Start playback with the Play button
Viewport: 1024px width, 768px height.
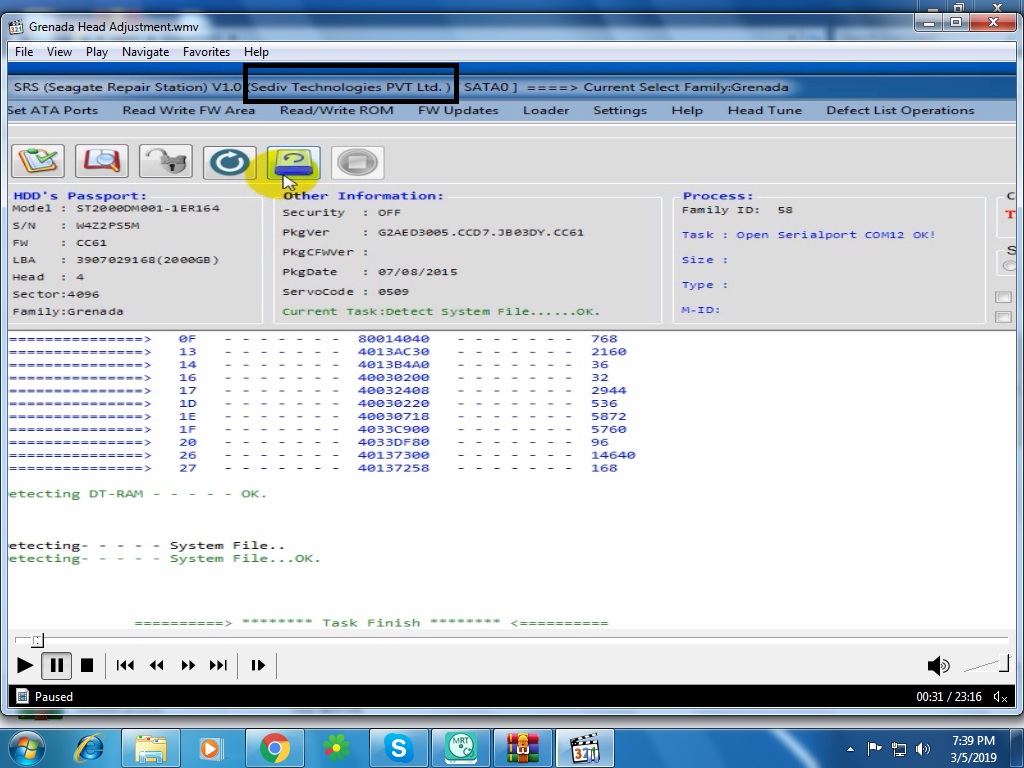(25, 665)
